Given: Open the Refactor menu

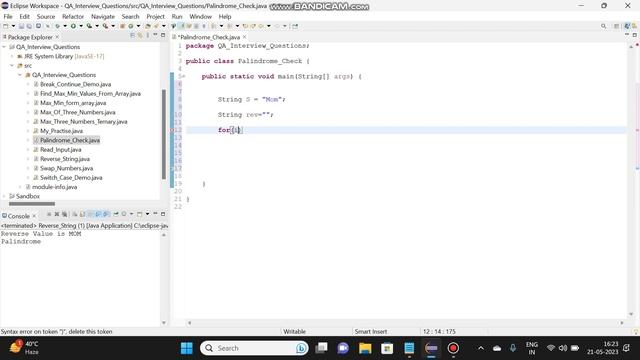Looking at the screenshot, I should pos(73,16).
